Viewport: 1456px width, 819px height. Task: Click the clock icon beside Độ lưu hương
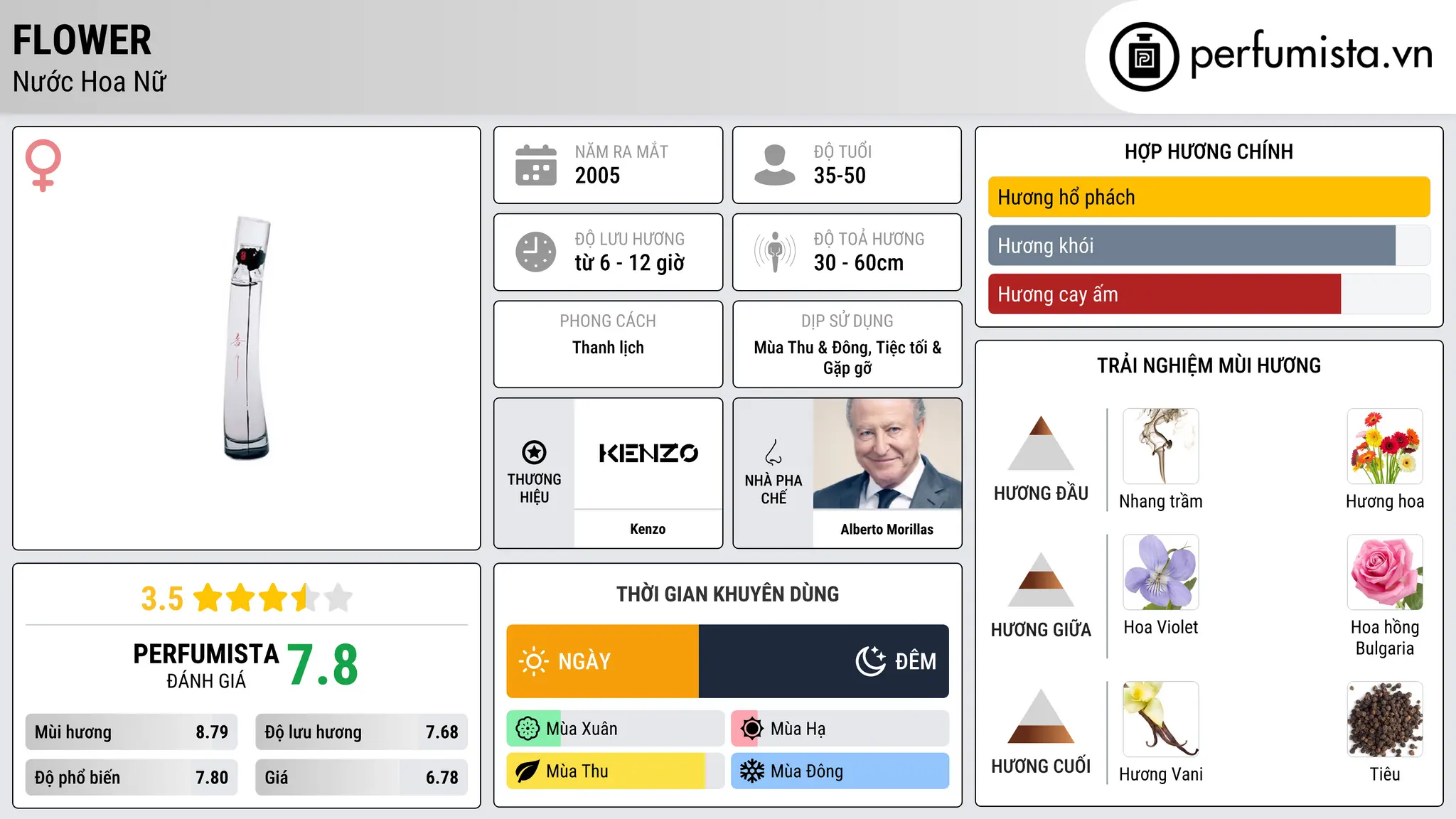click(x=536, y=252)
